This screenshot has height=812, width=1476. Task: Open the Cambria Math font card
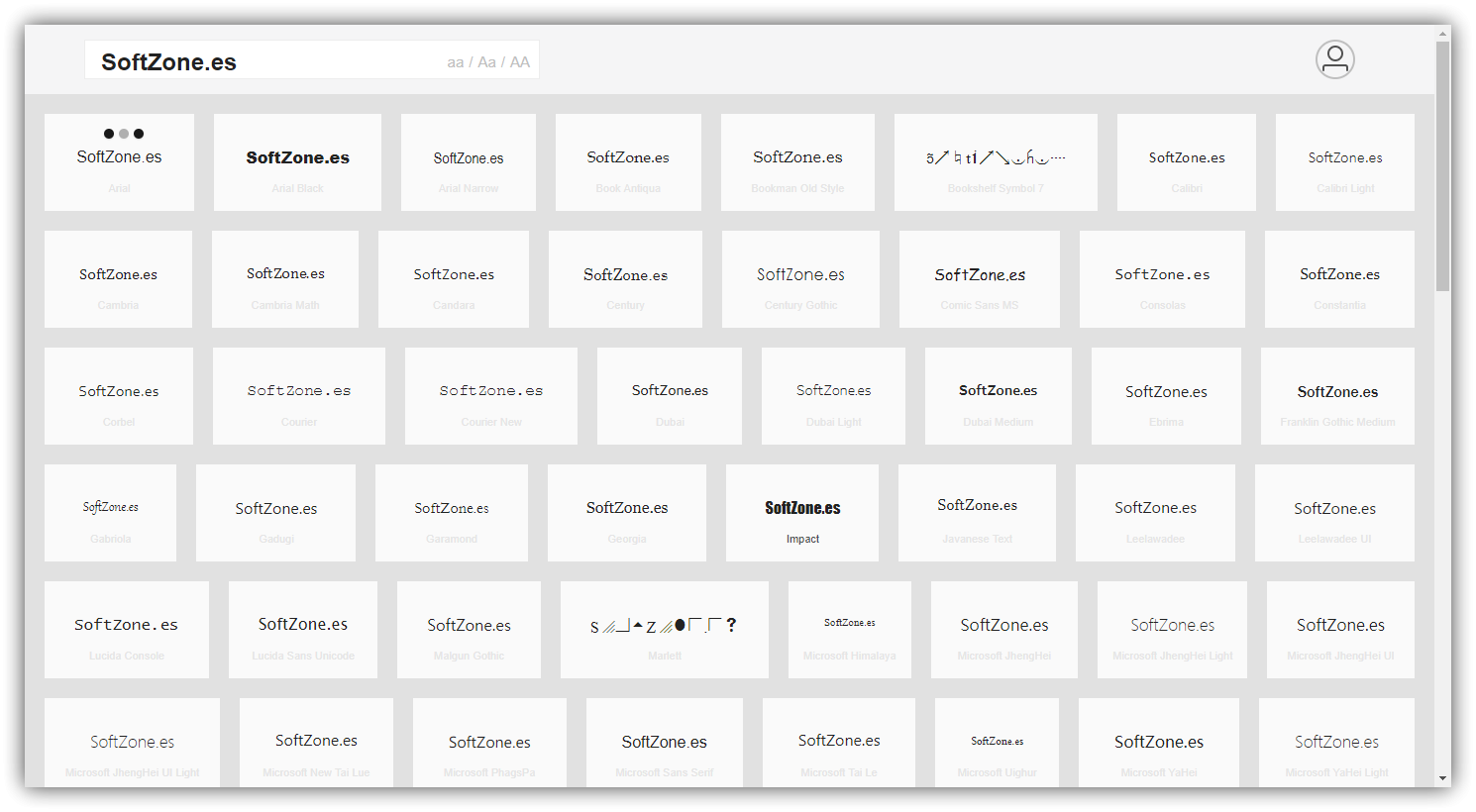[x=285, y=279]
